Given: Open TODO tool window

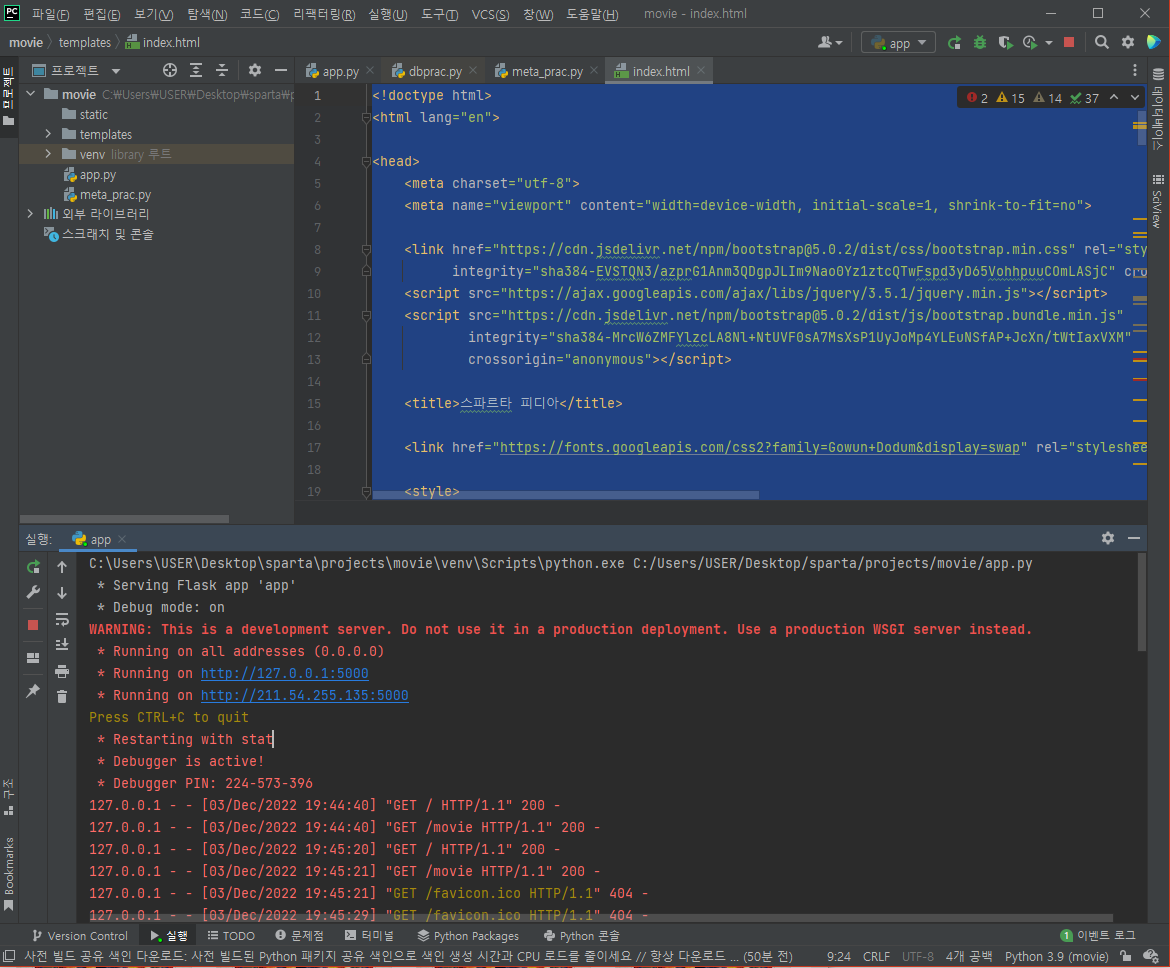Looking at the screenshot, I should click(x=231, y=936).
